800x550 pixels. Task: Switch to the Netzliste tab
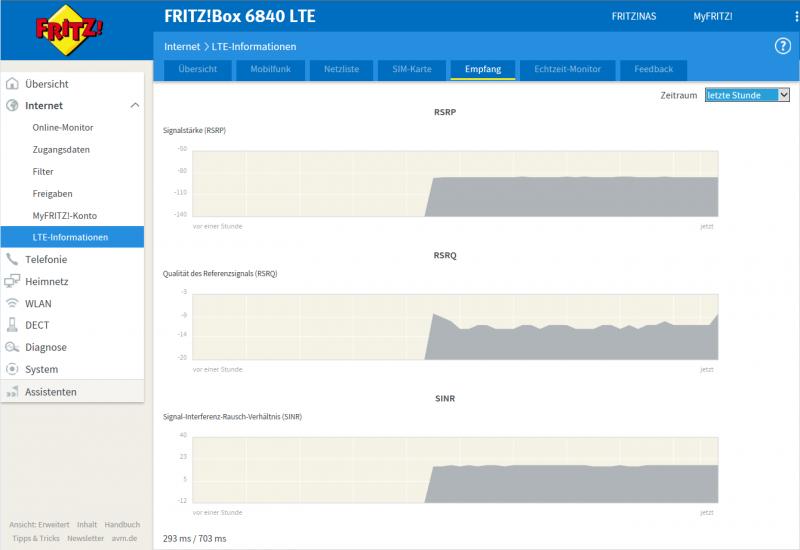(x=341, y=69)
